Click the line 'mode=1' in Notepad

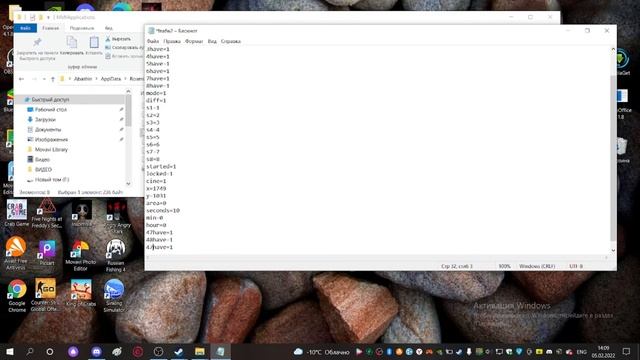point(156,93)
